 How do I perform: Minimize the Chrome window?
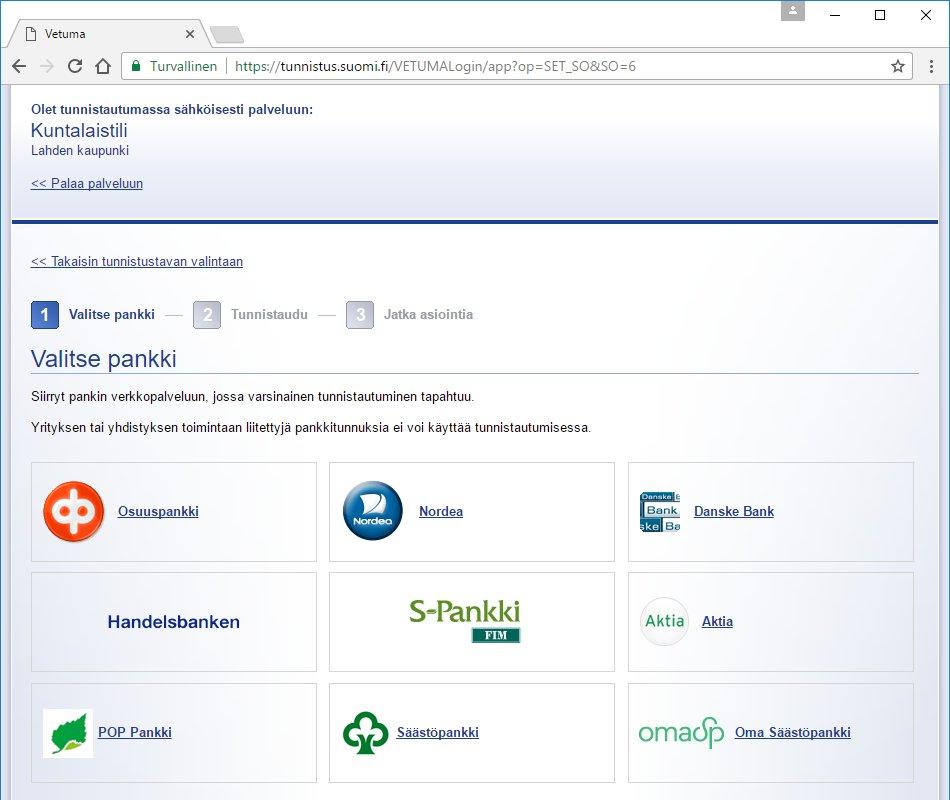pyautogui.click(x=835, y=15)
